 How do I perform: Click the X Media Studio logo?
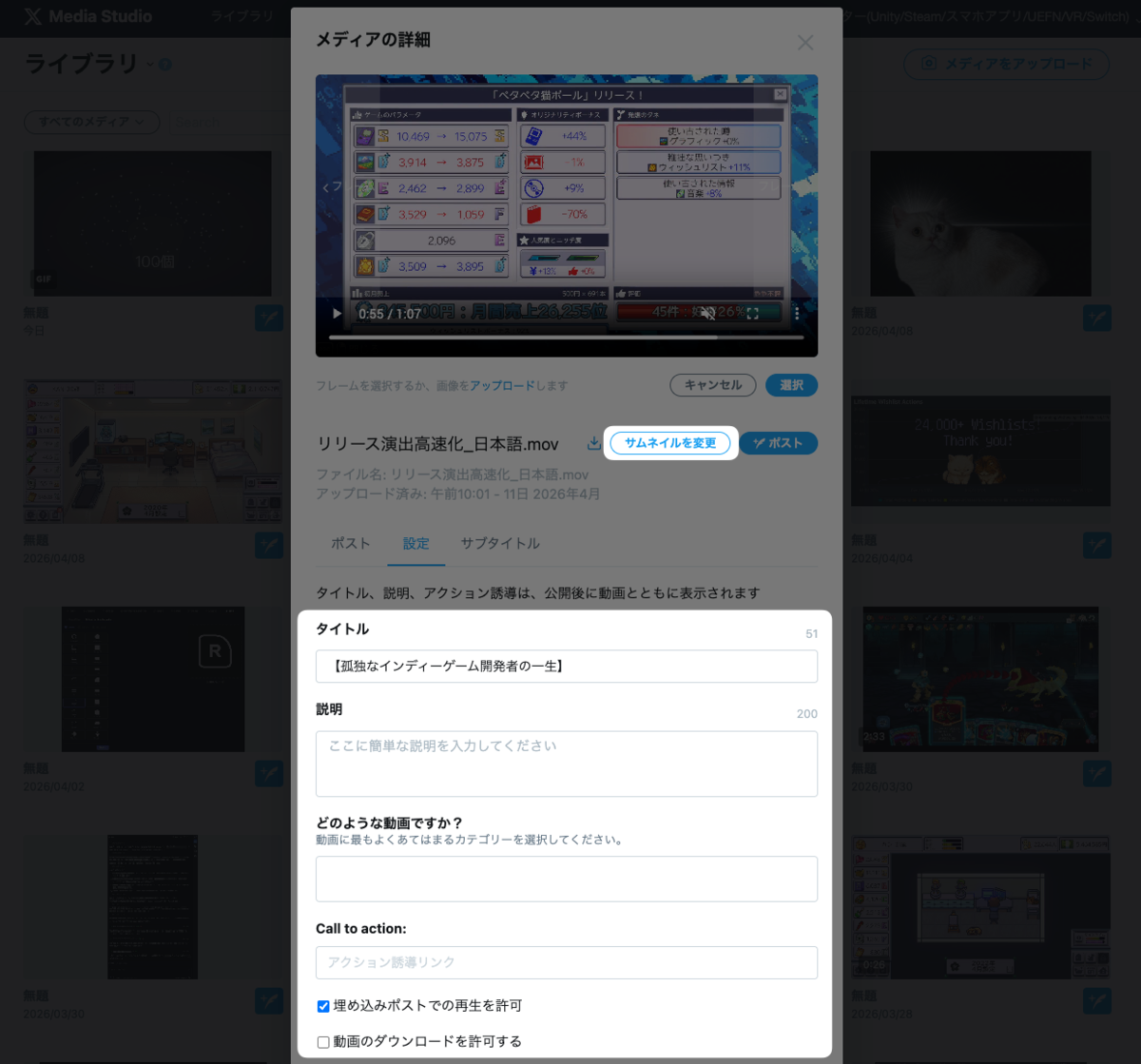87,17
